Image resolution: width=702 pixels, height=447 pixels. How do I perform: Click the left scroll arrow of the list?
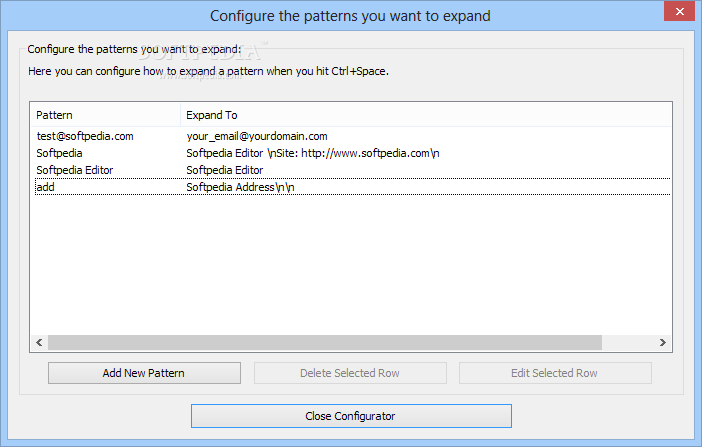coord(39,343)
